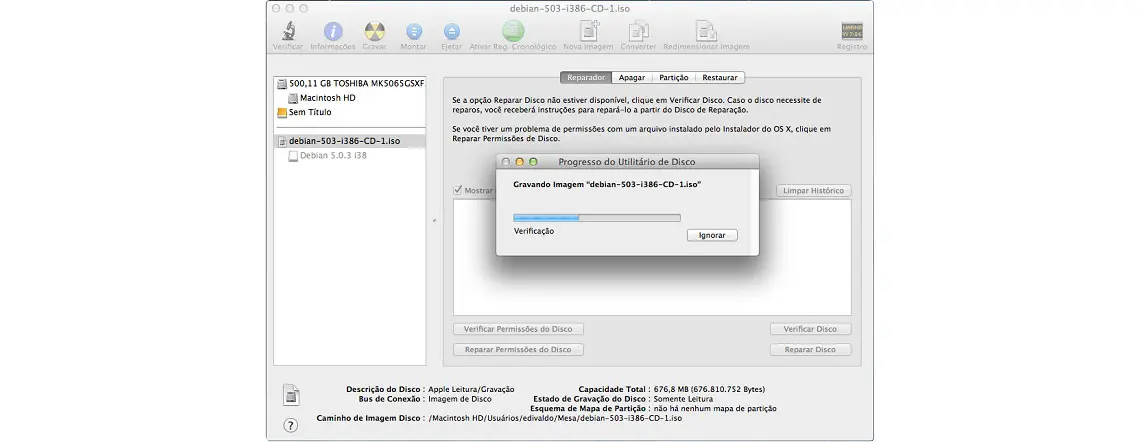Image resolution: width=1140 pixels, height=442 pixels.
Task: Click the Verificar microscope icon in toolbar
Action: tap(288, 31)
